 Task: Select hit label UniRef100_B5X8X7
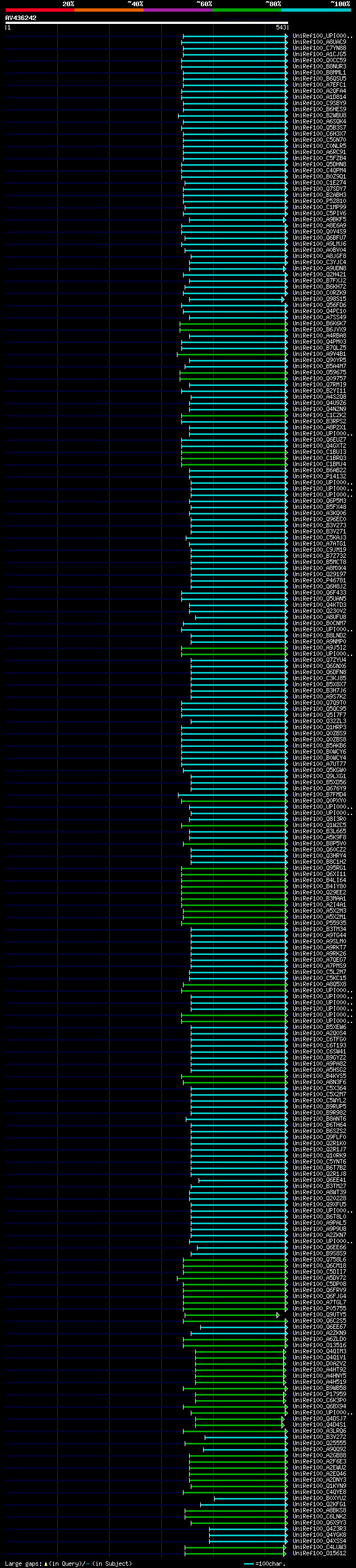click(x=319, y=684)
